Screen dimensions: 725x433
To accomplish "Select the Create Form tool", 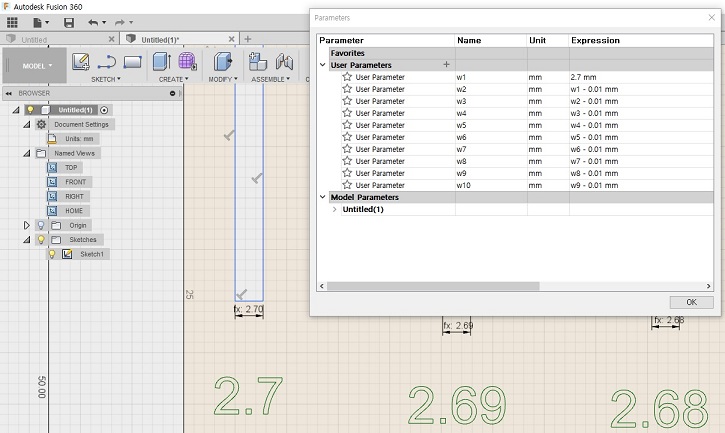I will click(x=187, y=62).
